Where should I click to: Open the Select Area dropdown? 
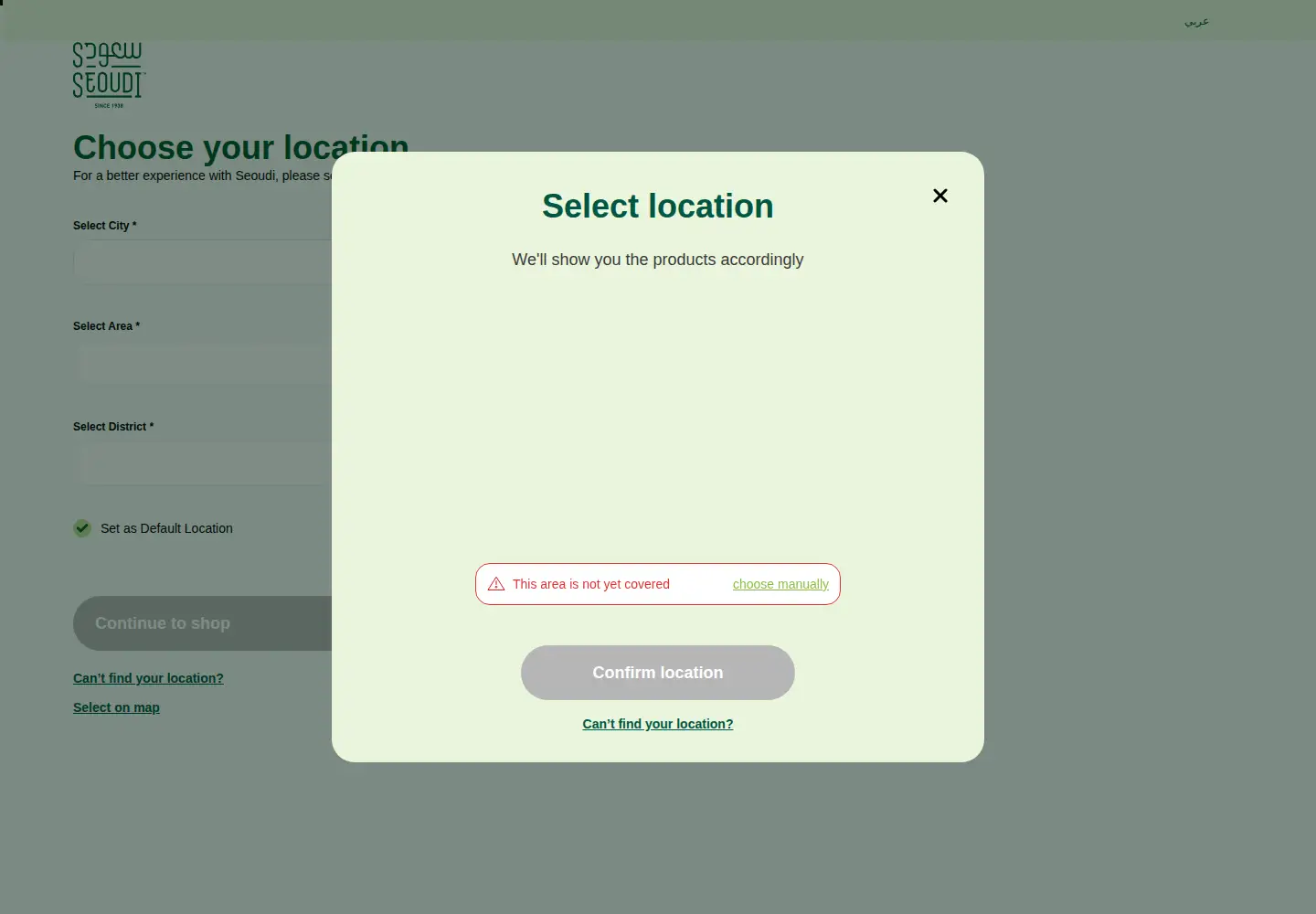202,362
